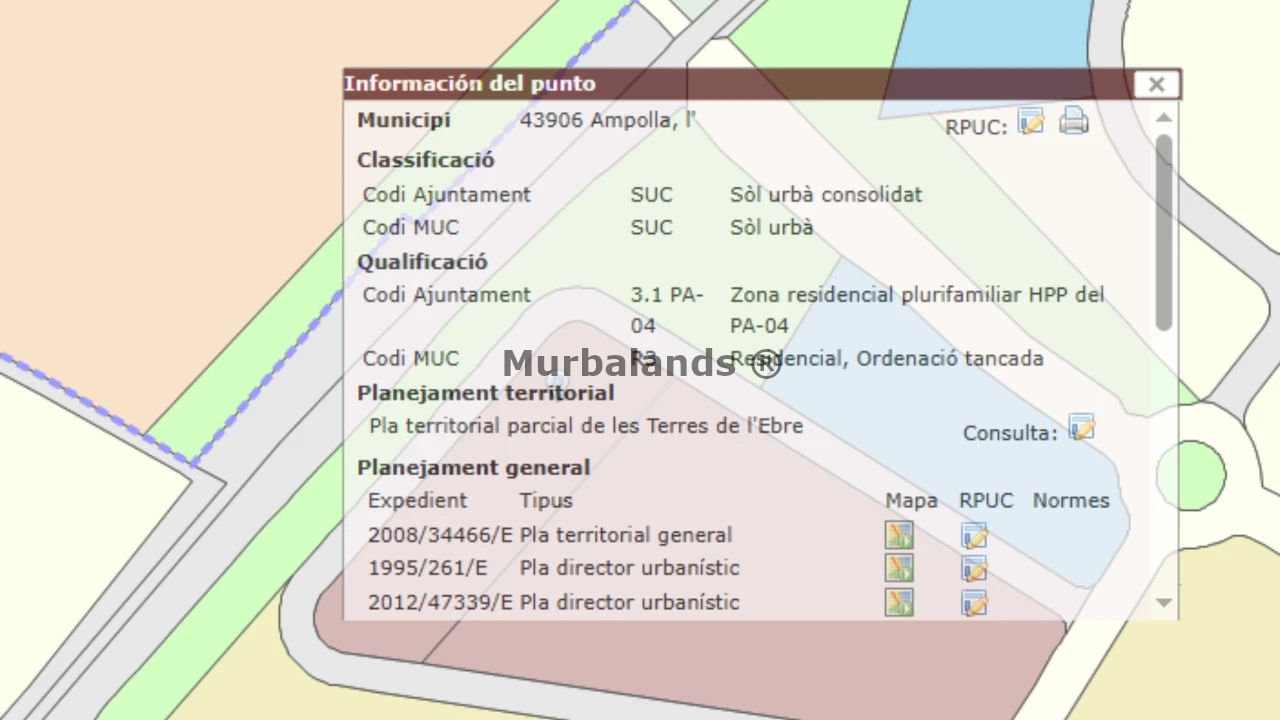Open Mapa icon for expedient 2012/47339/E
This screenshot has height=720, width=1280.
click(899, 602)
